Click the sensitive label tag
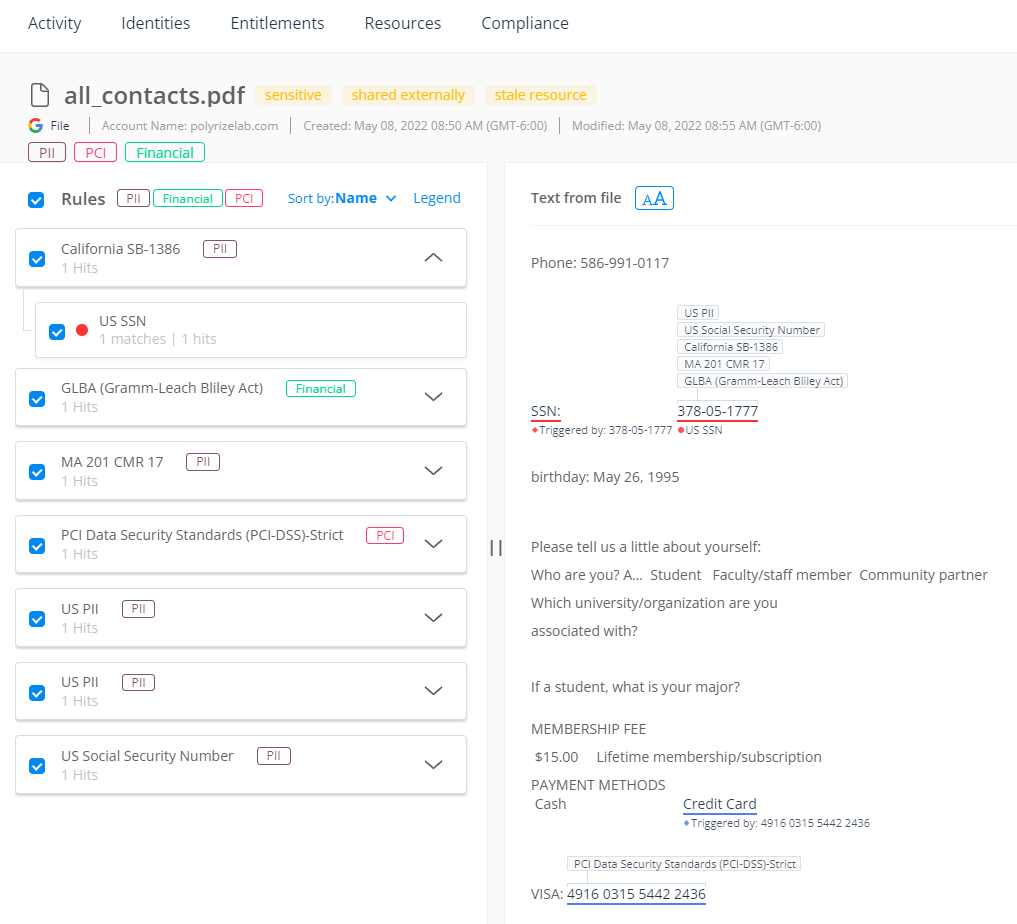 click(293, 95)
